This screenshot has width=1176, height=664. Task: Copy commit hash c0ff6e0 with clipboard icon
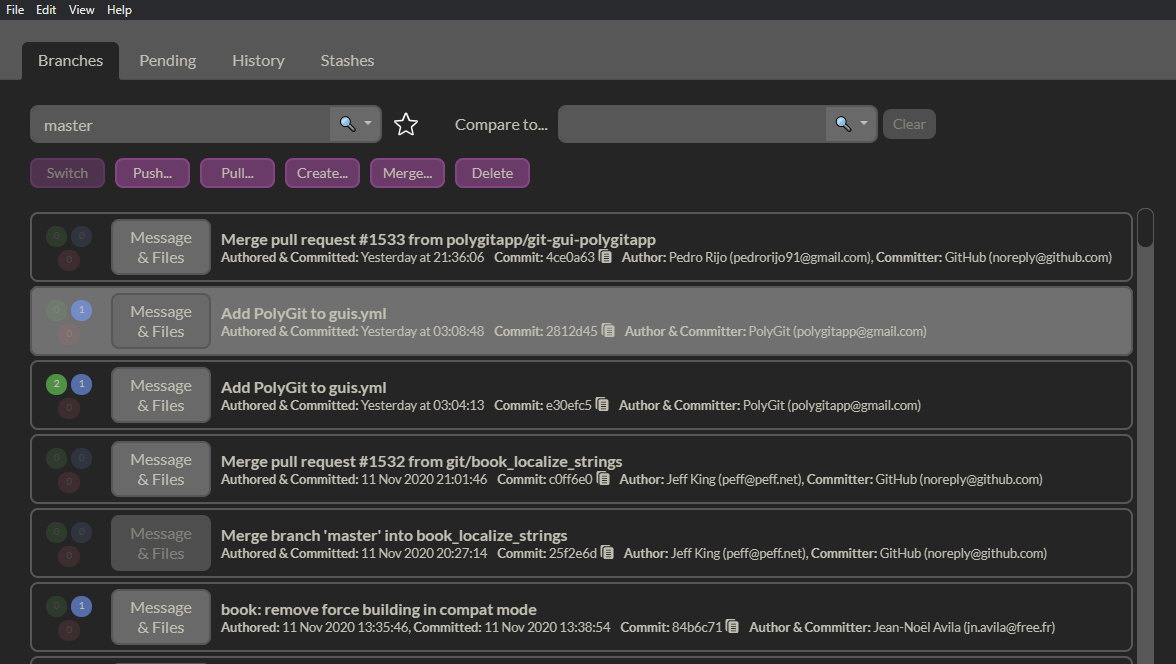coord(603,479)
